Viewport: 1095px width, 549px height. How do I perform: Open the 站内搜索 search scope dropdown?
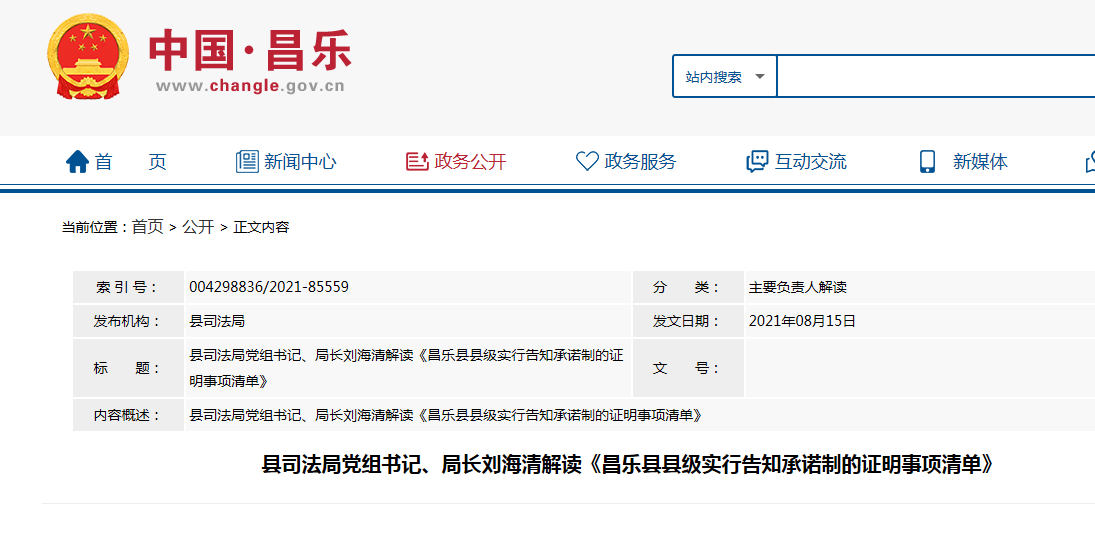pyautogui.click(x=724, y=77)
